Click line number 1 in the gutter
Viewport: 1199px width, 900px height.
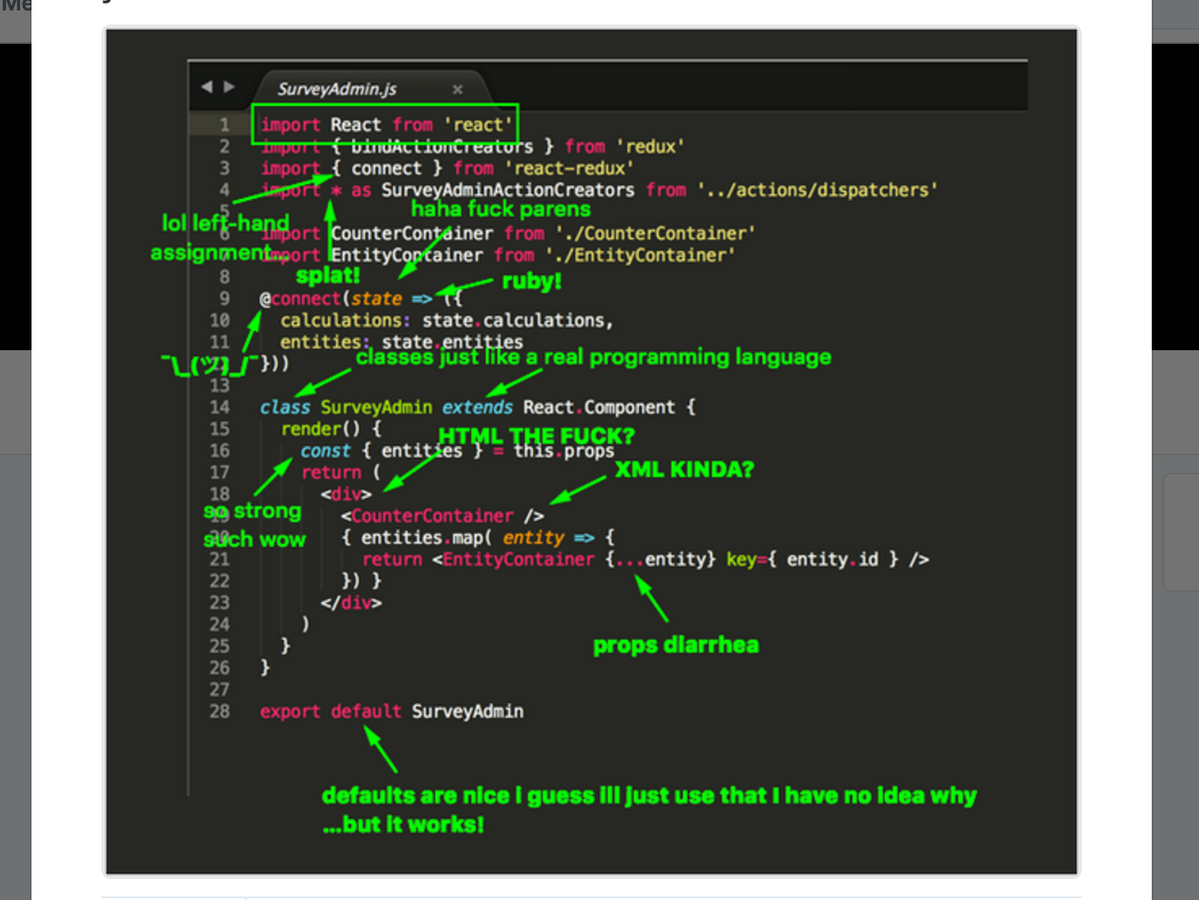[x=224, y=125]
